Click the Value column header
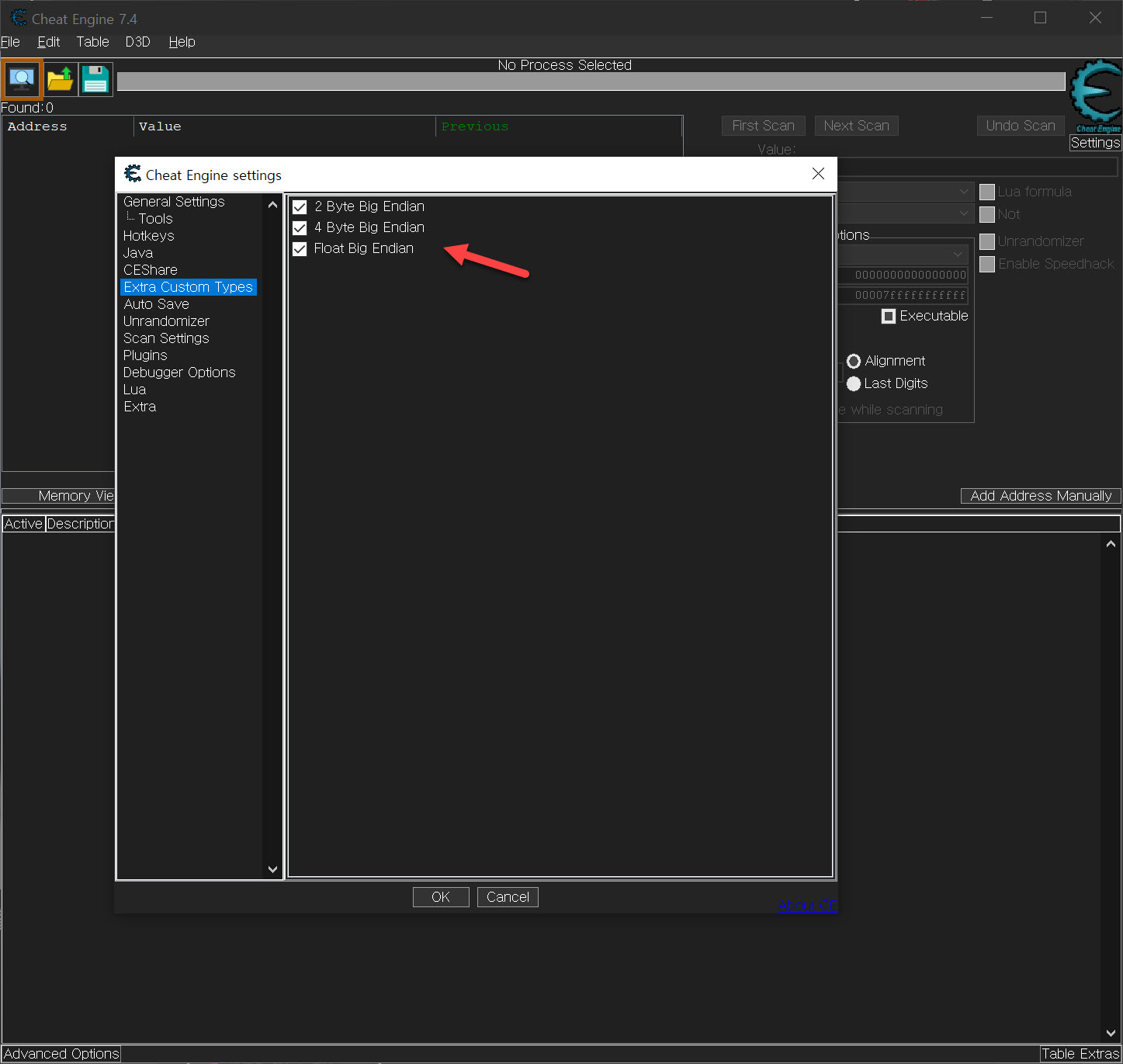 (285, 127)
